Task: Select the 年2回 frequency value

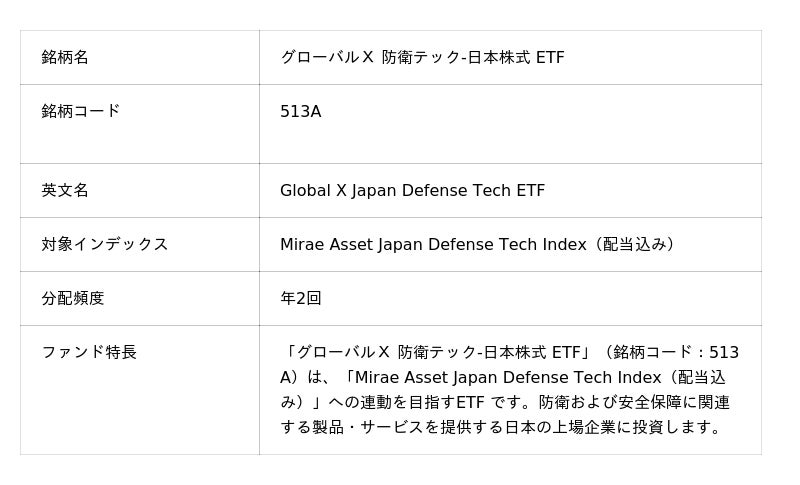Action: coord(300,298)
